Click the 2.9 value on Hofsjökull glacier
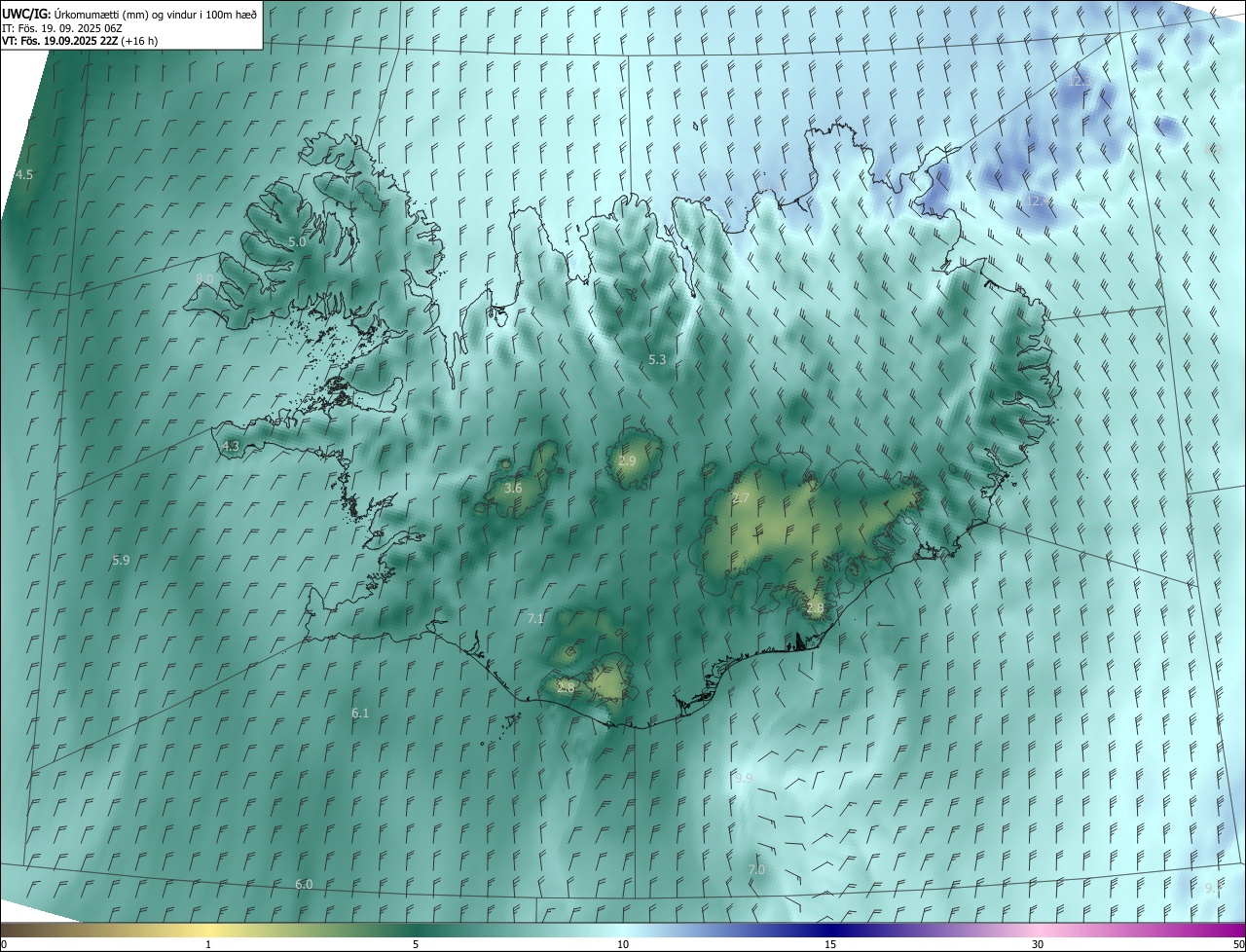Viewport: 1246px width, 952px height. pyautogui.click(x=627, y=461)
